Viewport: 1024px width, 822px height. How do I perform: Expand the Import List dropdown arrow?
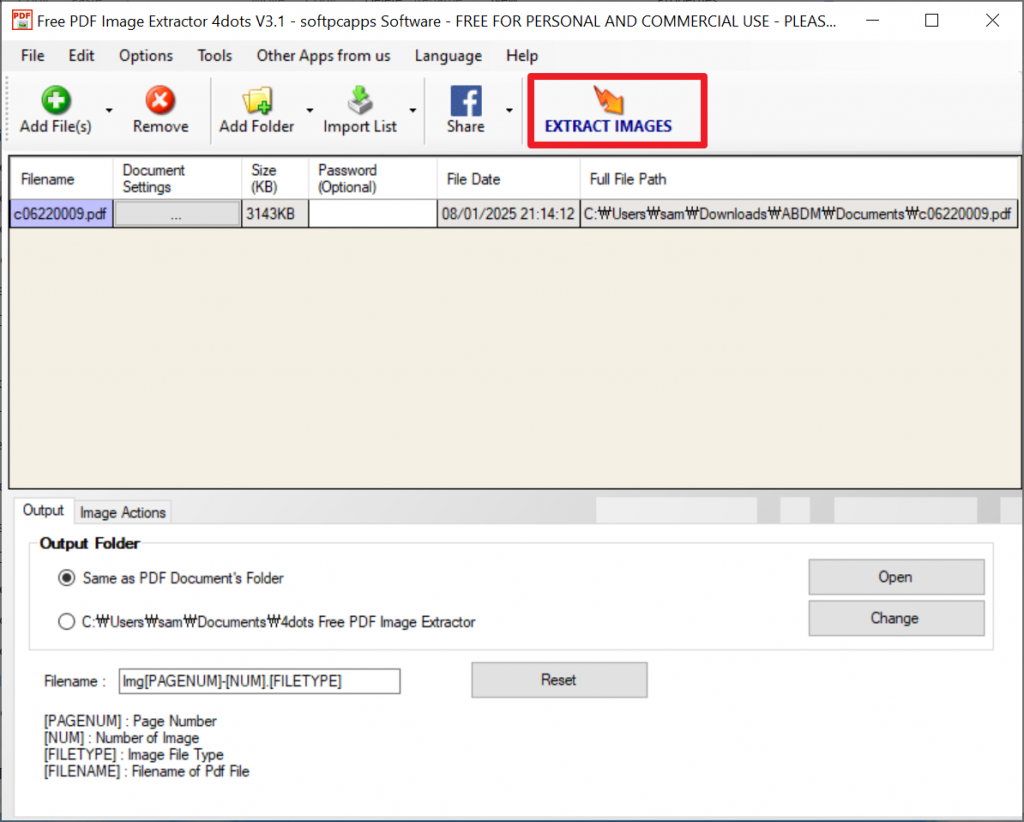[x=413, y=110]
